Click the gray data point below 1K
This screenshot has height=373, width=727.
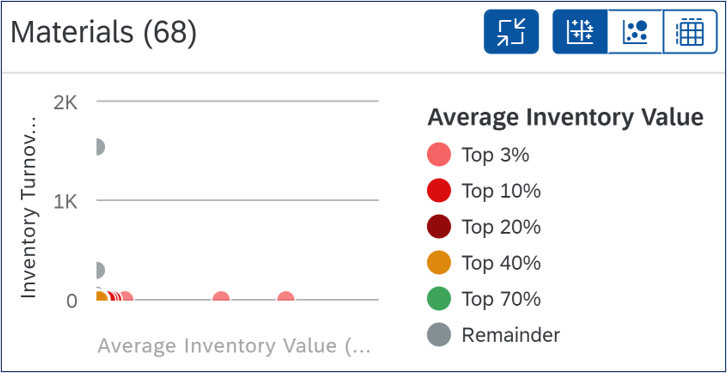point(100,270)
